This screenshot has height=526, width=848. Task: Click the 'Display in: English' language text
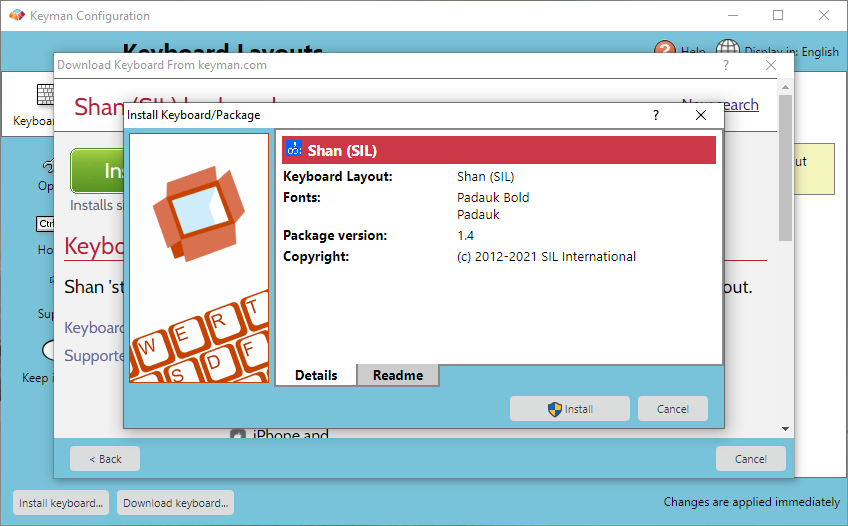(x=791, y=51)
